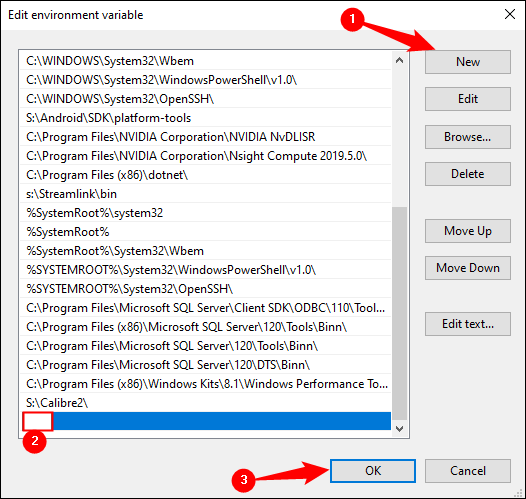Select %SYSTEMROOT%\System32\OpenSSH\ entry
The image size is (526, 499).
click(x=205, y=289)
